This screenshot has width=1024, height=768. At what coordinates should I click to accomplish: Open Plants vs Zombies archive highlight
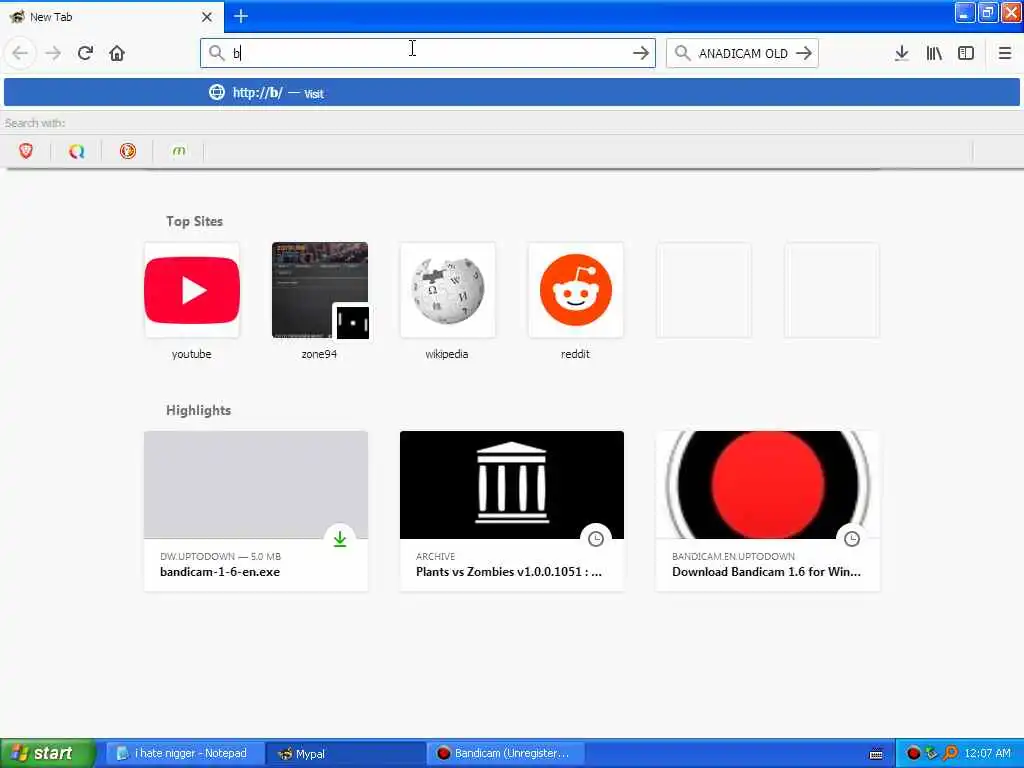(512, 511)
